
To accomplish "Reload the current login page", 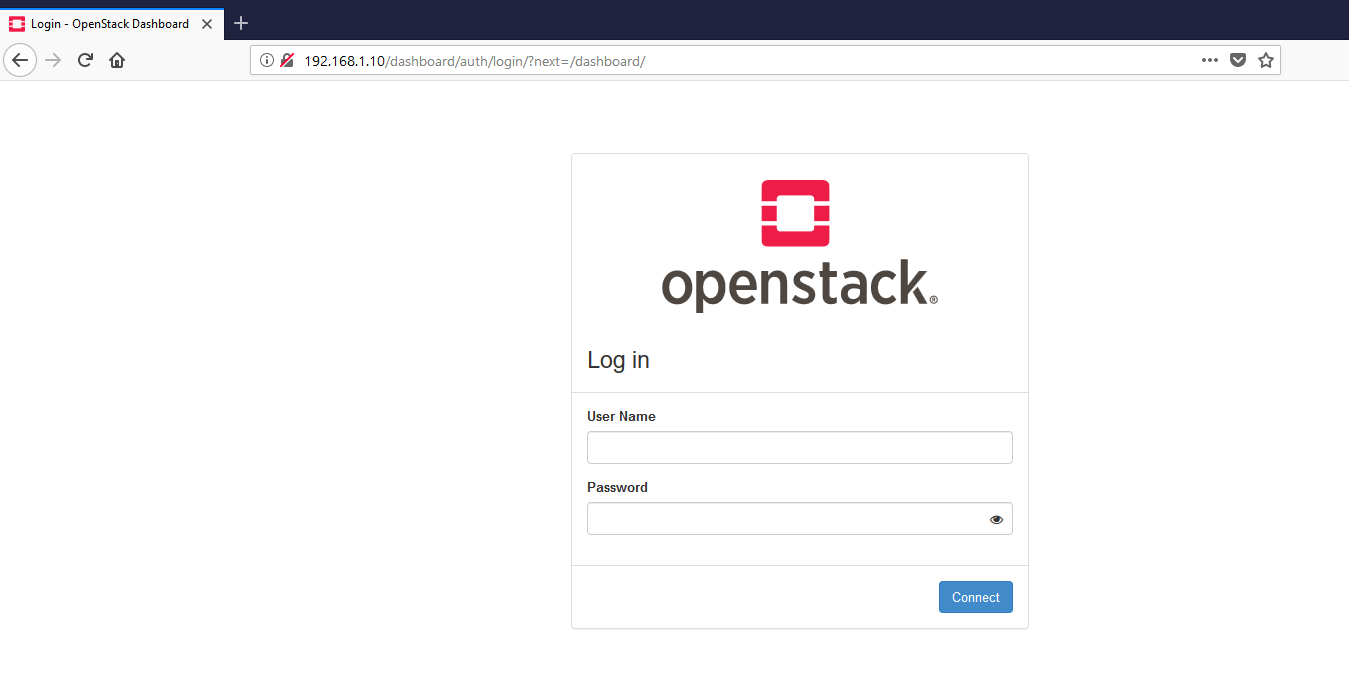I will (85, 60).
